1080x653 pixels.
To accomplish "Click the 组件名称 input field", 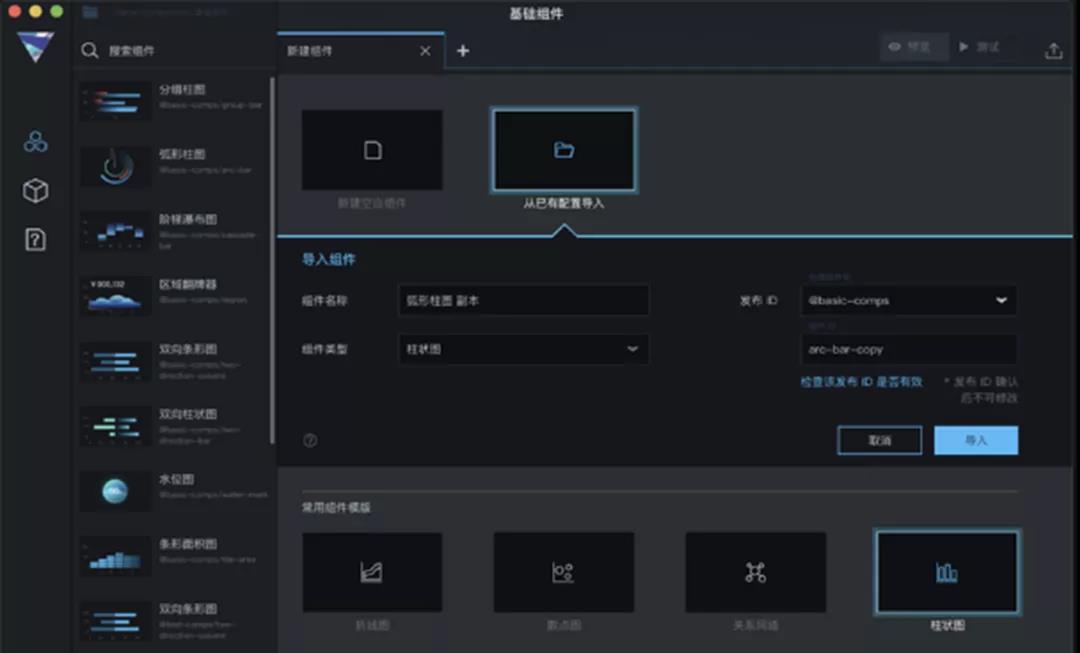I will (524, 300).
